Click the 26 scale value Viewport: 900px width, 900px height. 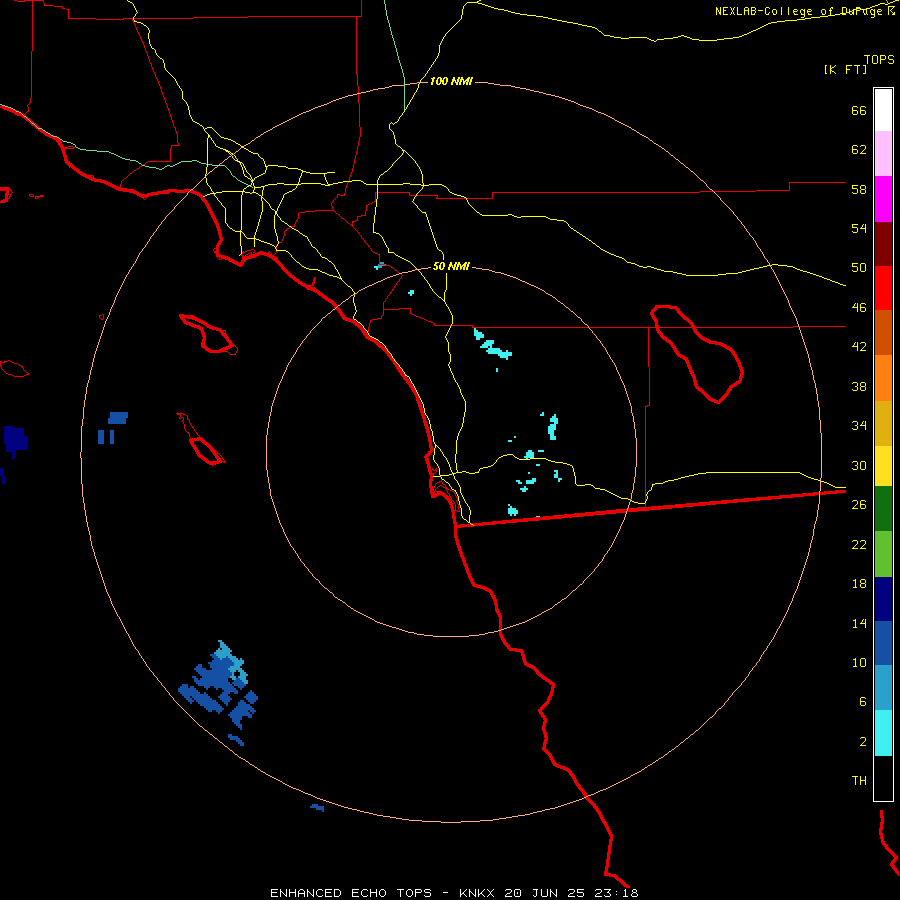pyautogui.click(x=859, y=505)
